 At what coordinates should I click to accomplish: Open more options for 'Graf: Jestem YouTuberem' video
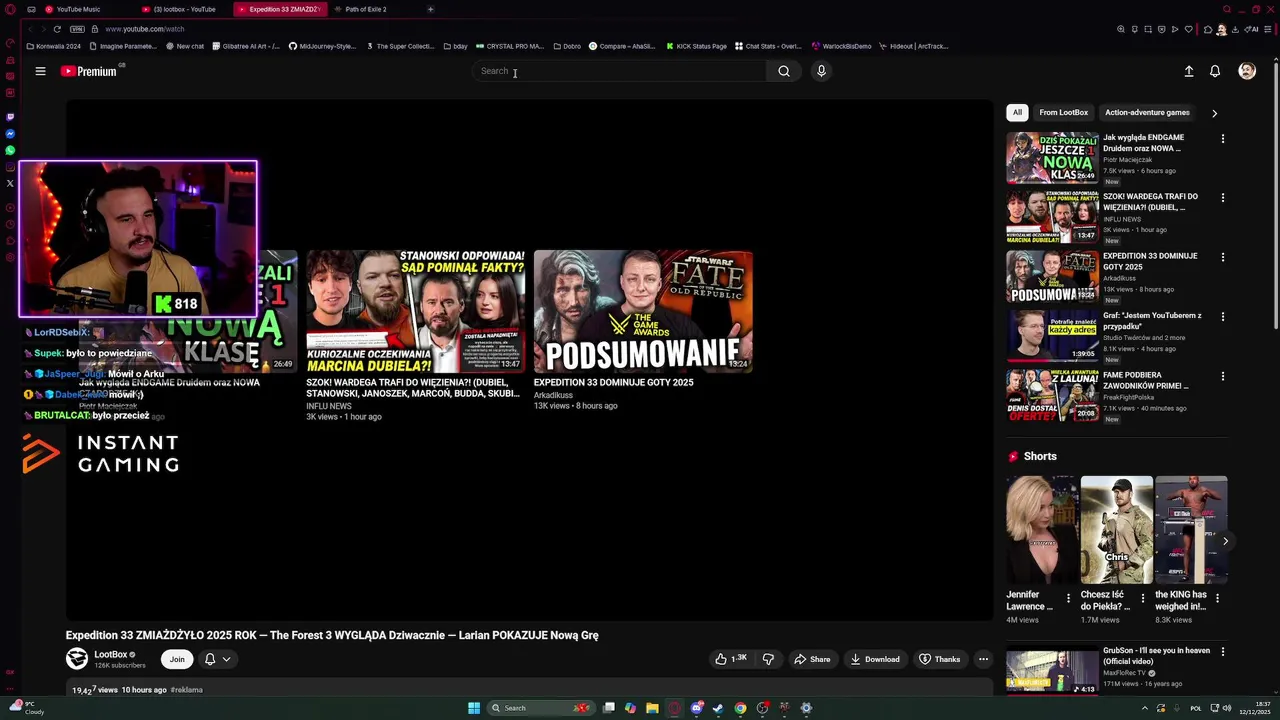[x=1222, y=317]
